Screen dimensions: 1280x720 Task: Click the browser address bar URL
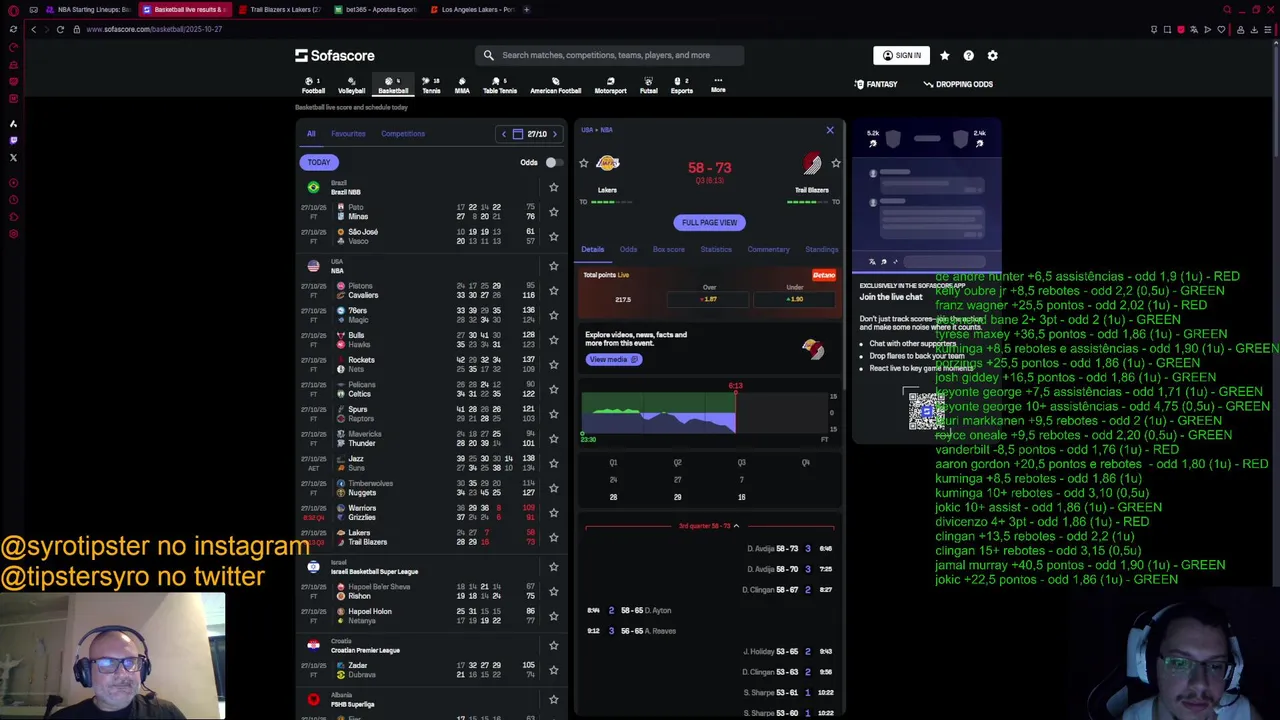(x=154, y=29)
